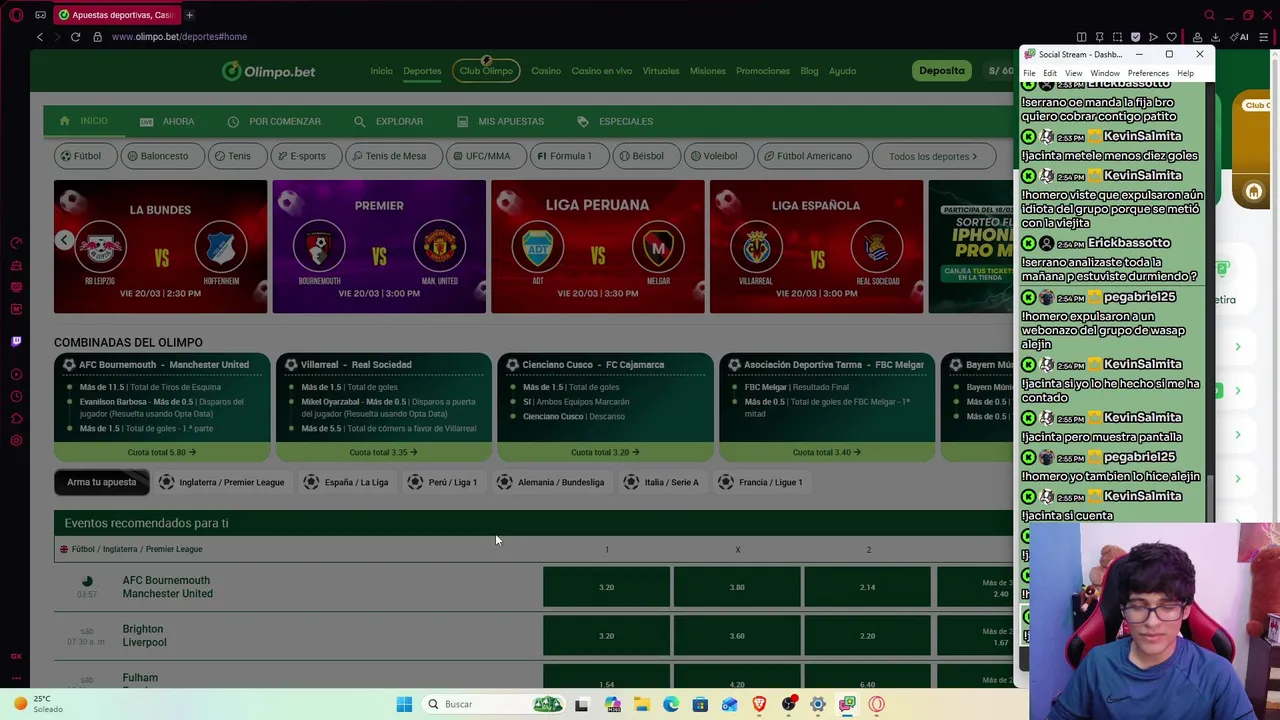Open the Promociones page link
This screenshot has width=1280, height=720.
763,71
